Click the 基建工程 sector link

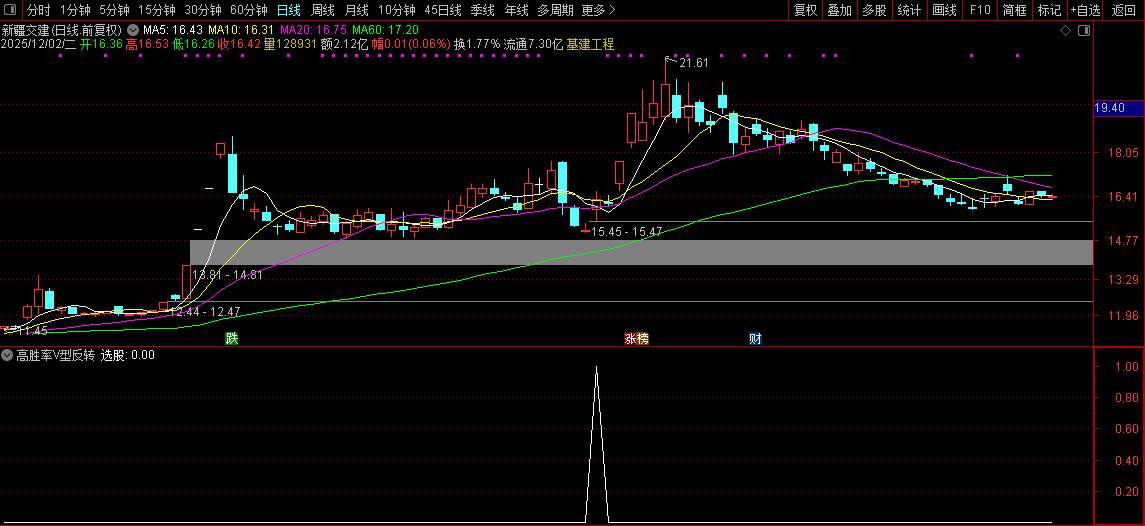click(x=590, y=45)
